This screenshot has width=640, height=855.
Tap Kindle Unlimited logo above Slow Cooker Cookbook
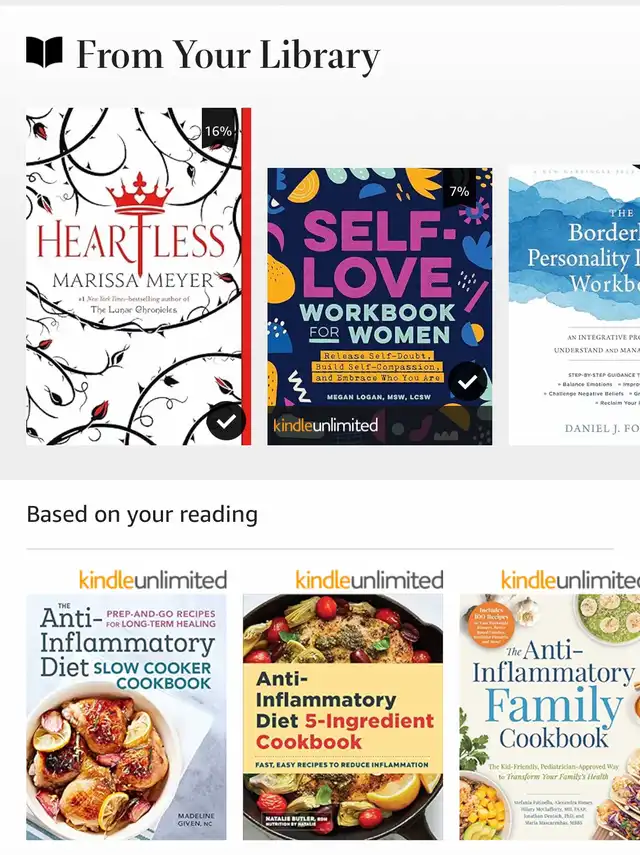(x=153, y=580)
